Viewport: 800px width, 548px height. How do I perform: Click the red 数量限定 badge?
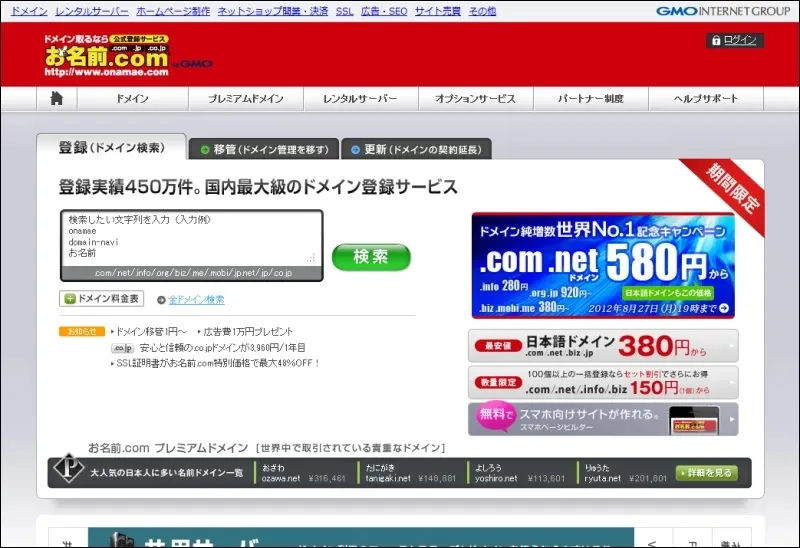click(x=498, y=382)
